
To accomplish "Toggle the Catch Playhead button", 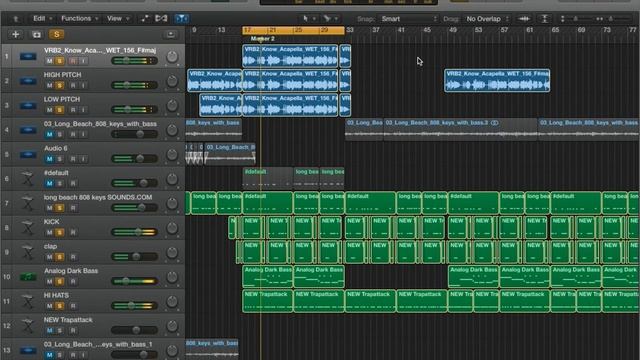I will [181, 19].
